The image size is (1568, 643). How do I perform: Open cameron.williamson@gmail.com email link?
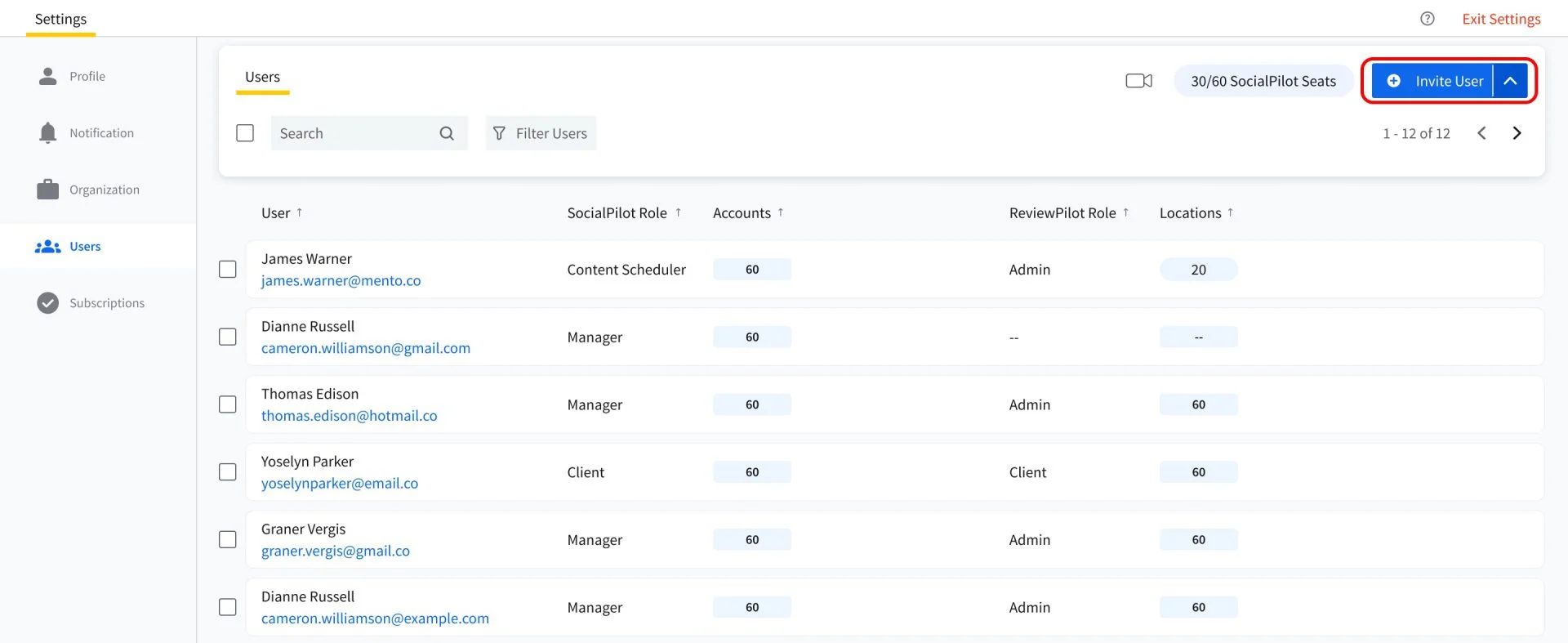pyautogui.click(x=366, y=348)
